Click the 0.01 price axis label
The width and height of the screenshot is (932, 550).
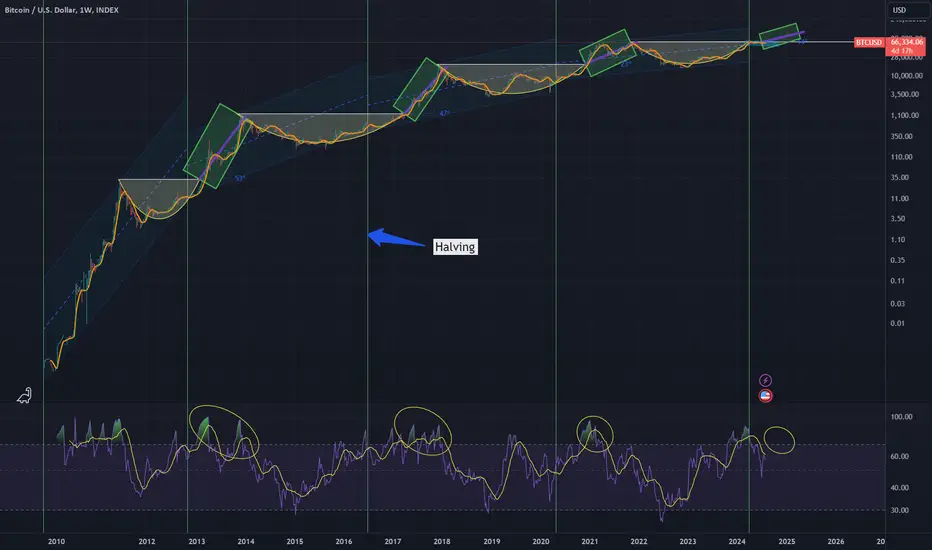(x=898, y=323)
